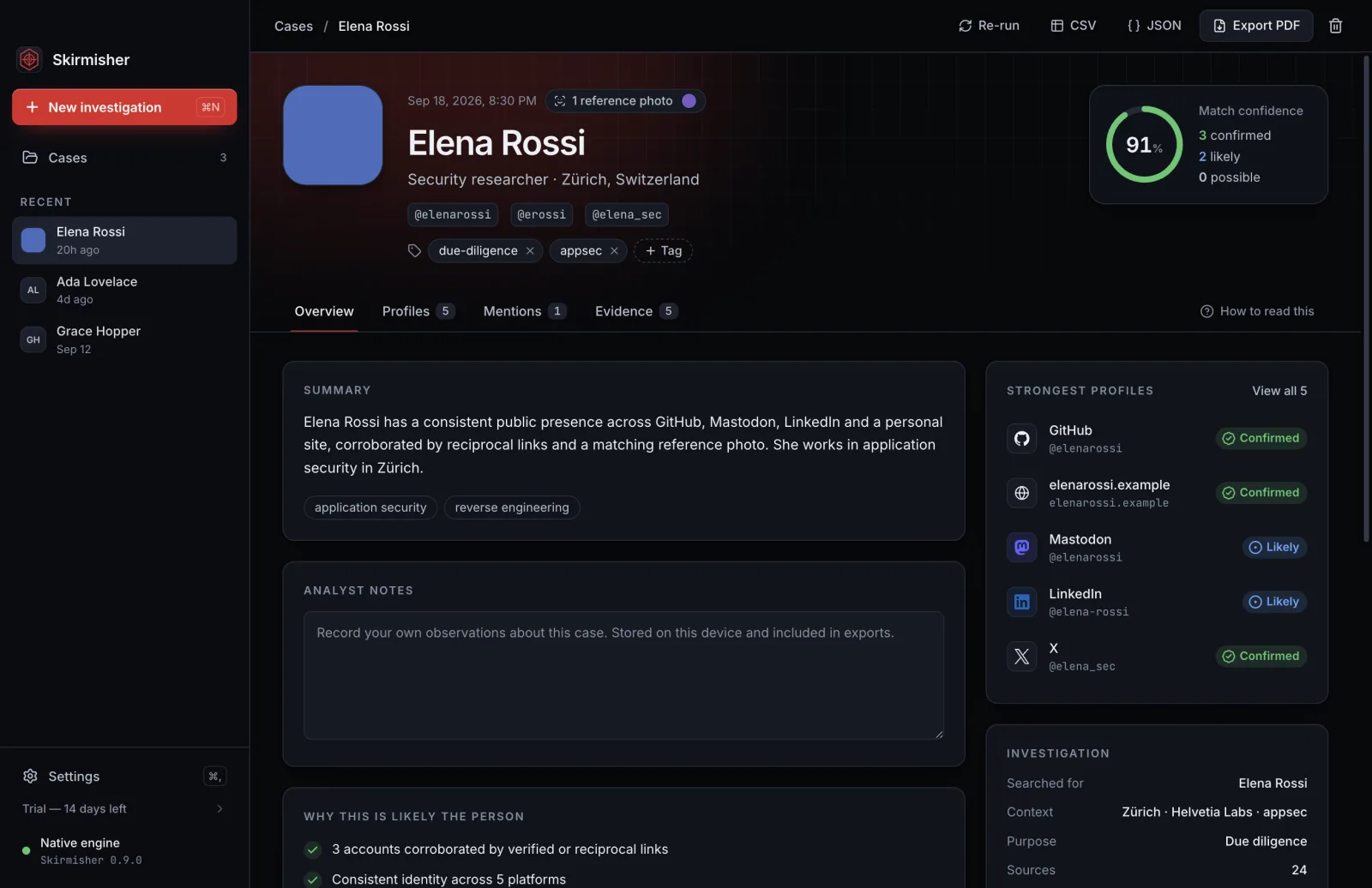Click Elena Rossi profile avatar
The height and width of the screenshot is (888, 1372).
[333, 135]
